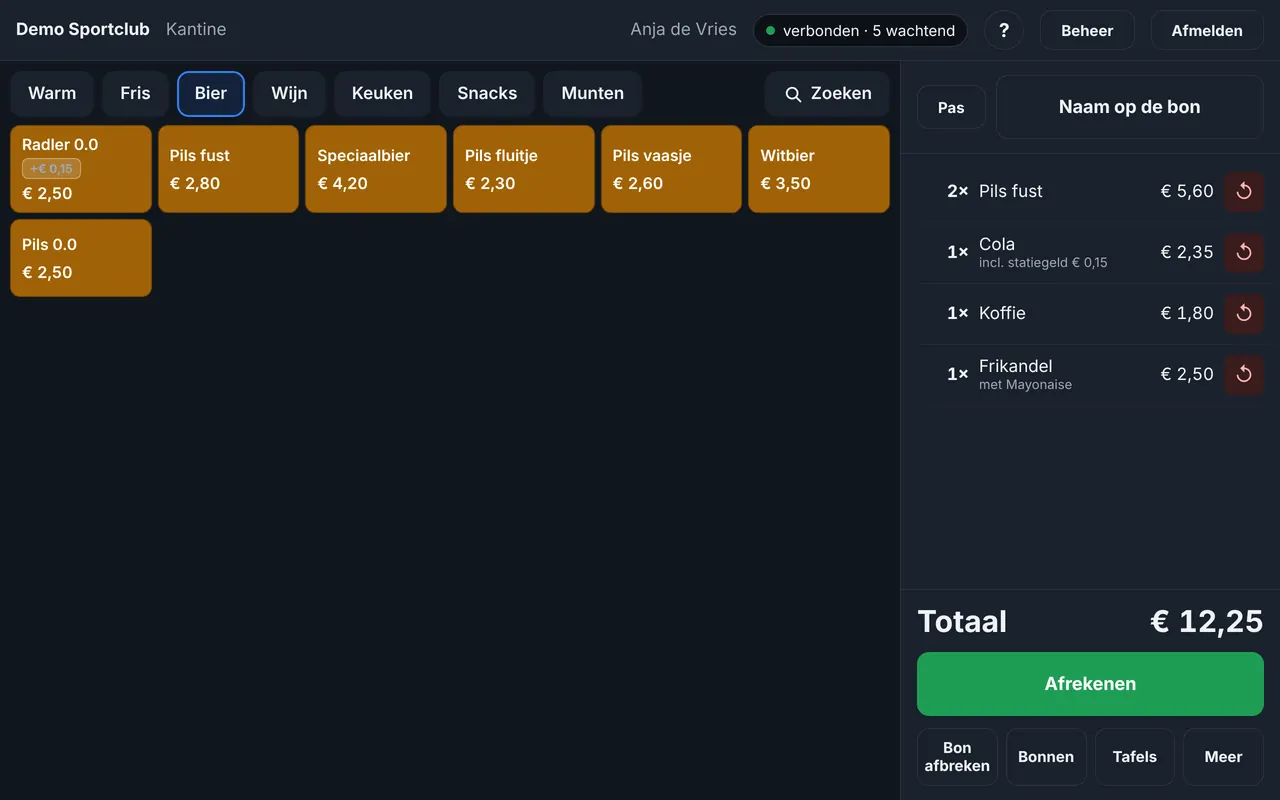1280x800 pixels.
Task: Undo the Cola order line
Action: pyautogui.click(x=1244, y=252)
